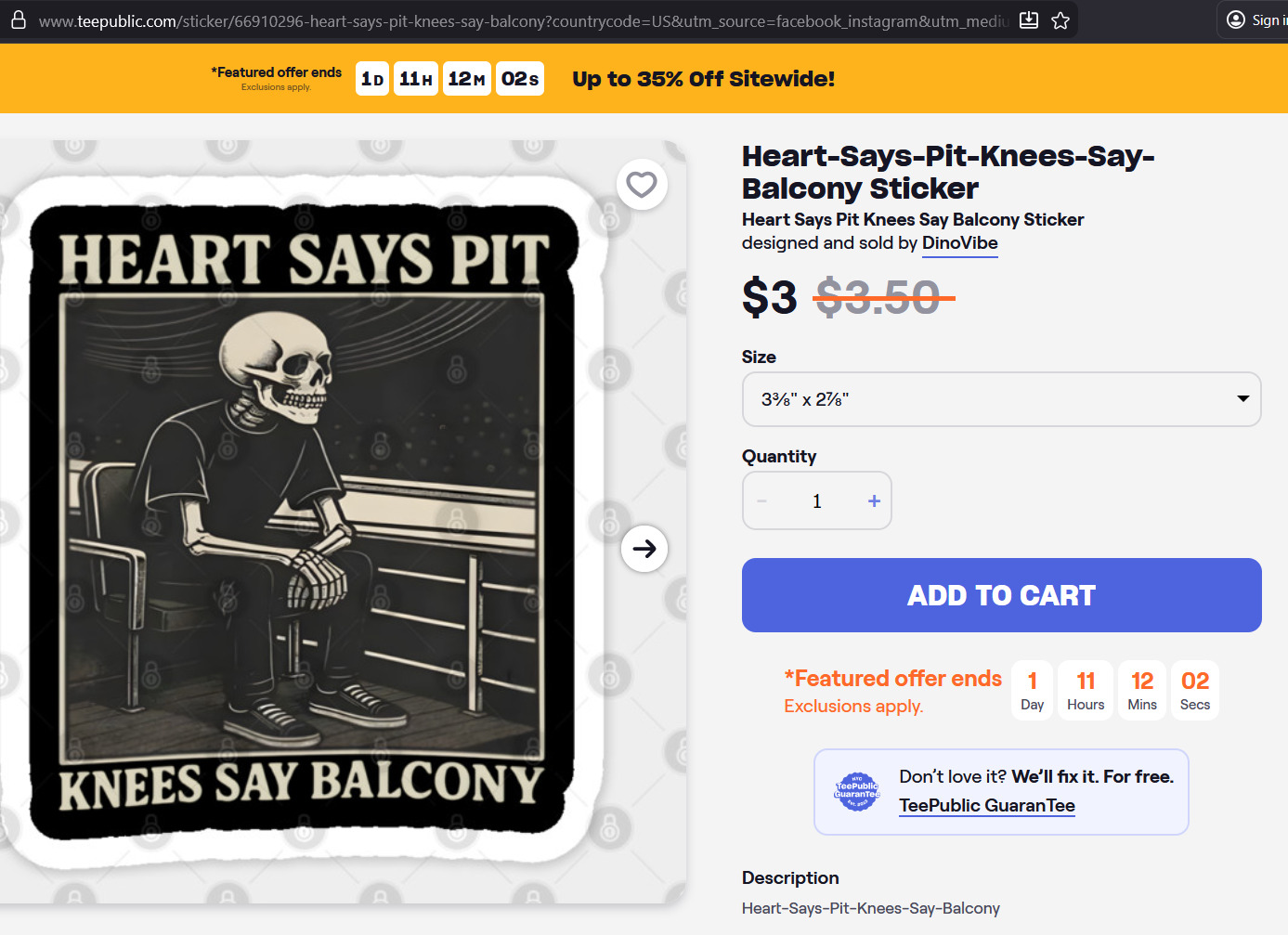Viewport: 1288px width, 935px height.
Task: Open the TeePublic GuaranTee link
Action: [986, 806]
